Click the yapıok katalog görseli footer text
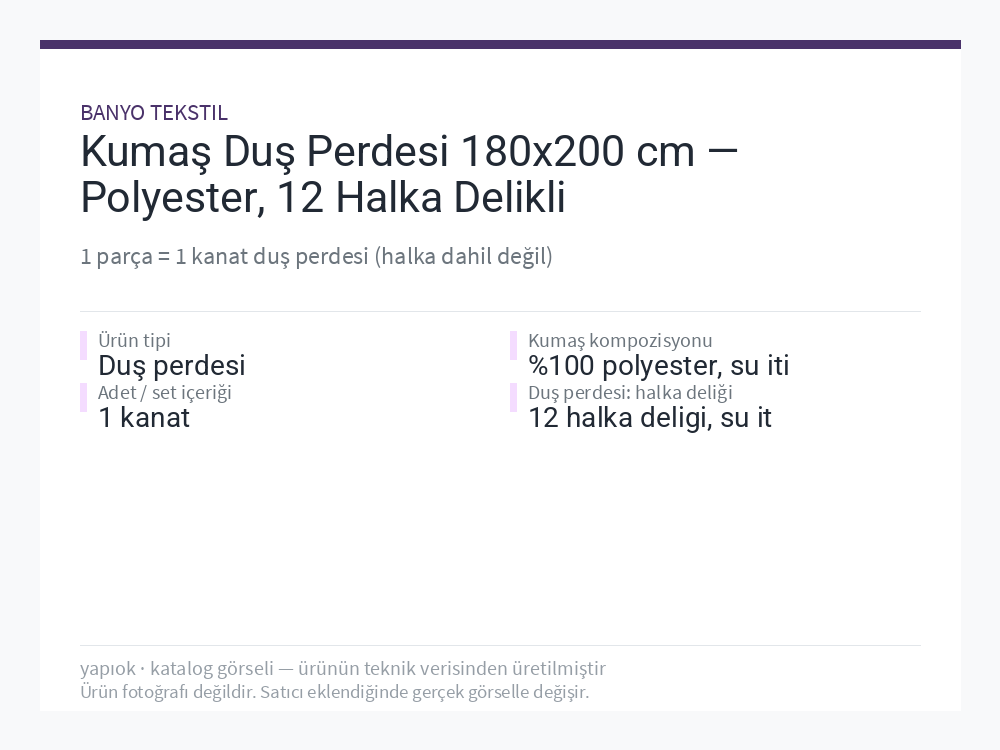The width and height of the screenshot is (1000, 750). pyautogui.click(x=342, y=668)
